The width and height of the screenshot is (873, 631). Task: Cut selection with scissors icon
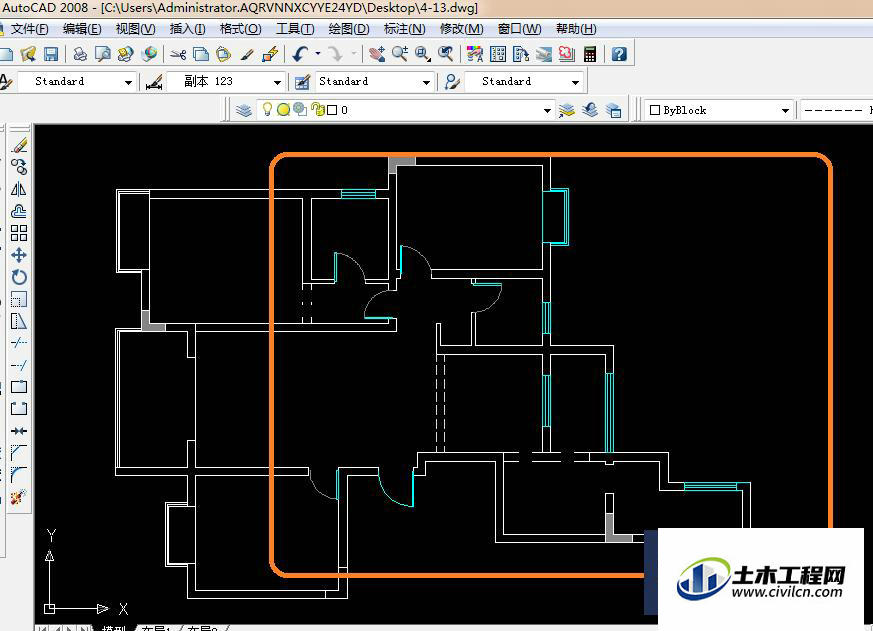(178, 54)
